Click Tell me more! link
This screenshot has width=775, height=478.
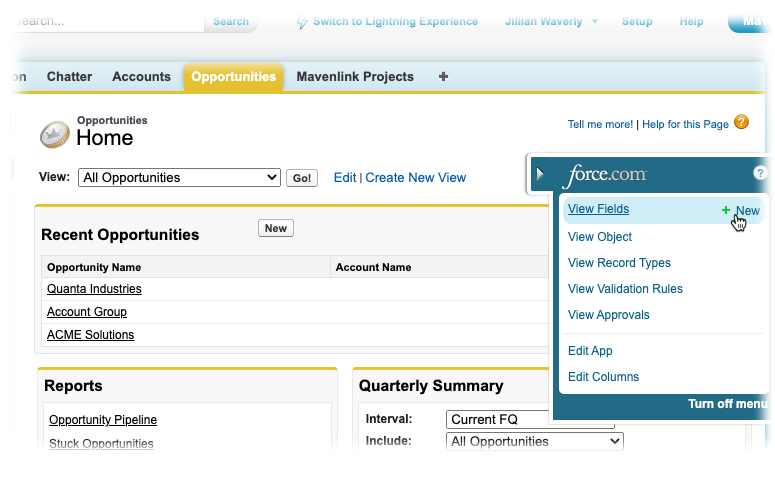[600, 125]
